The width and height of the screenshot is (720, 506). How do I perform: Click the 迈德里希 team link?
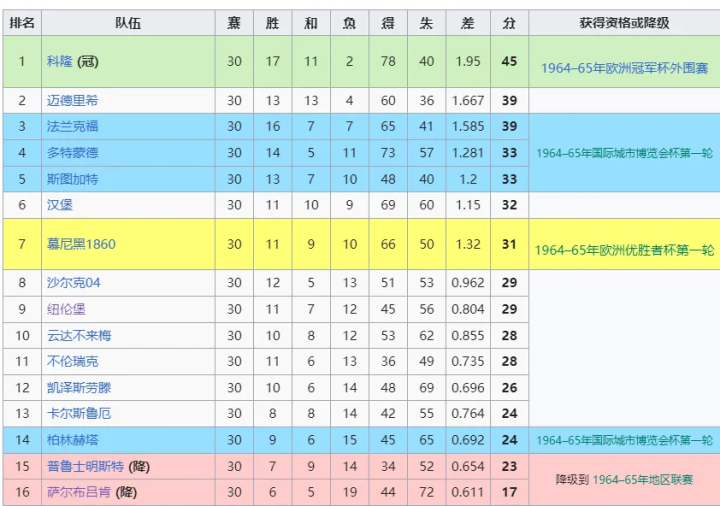pyautogui.click(x=72, y=101)
